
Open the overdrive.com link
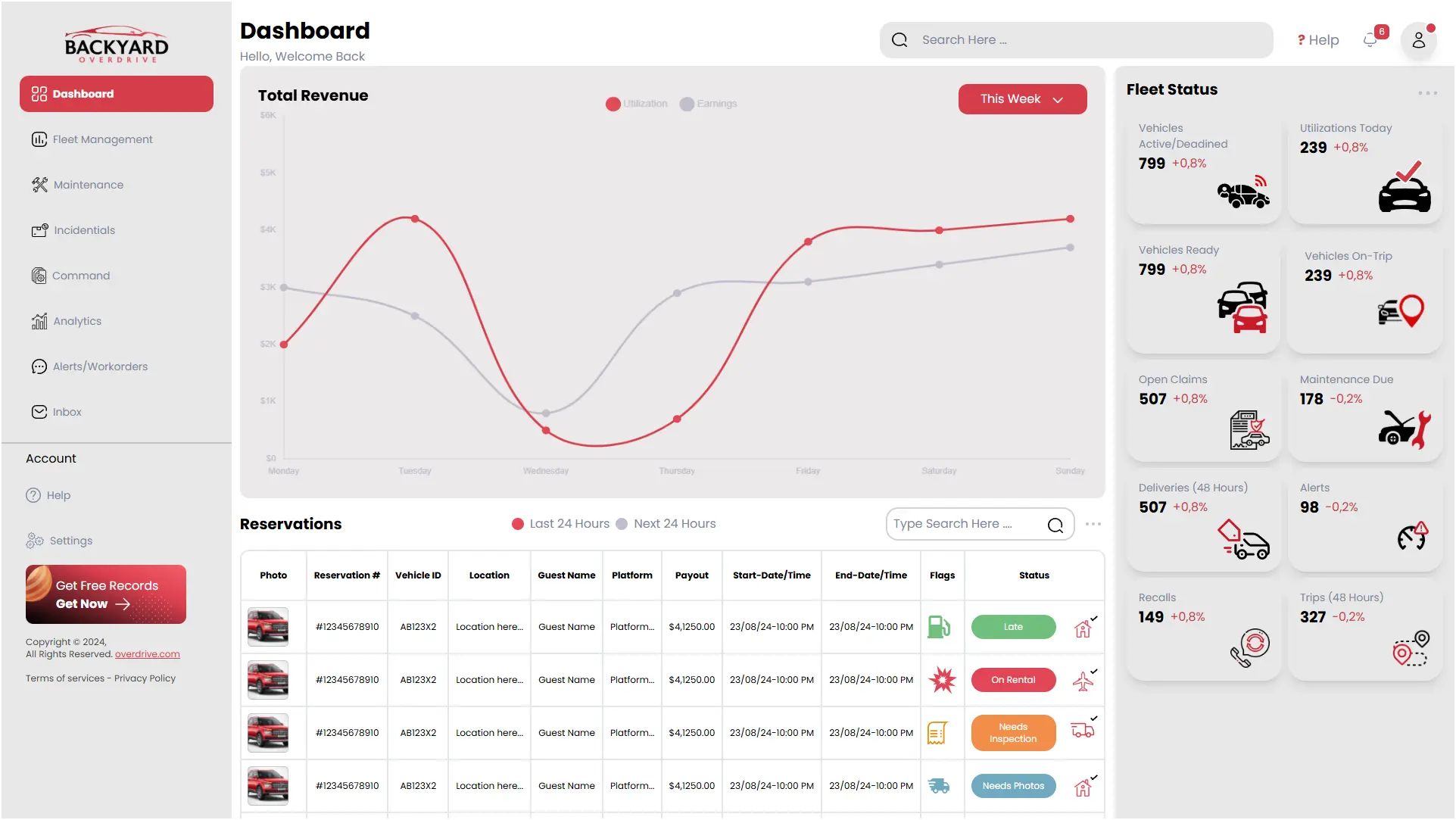click(x=147, y=654)
